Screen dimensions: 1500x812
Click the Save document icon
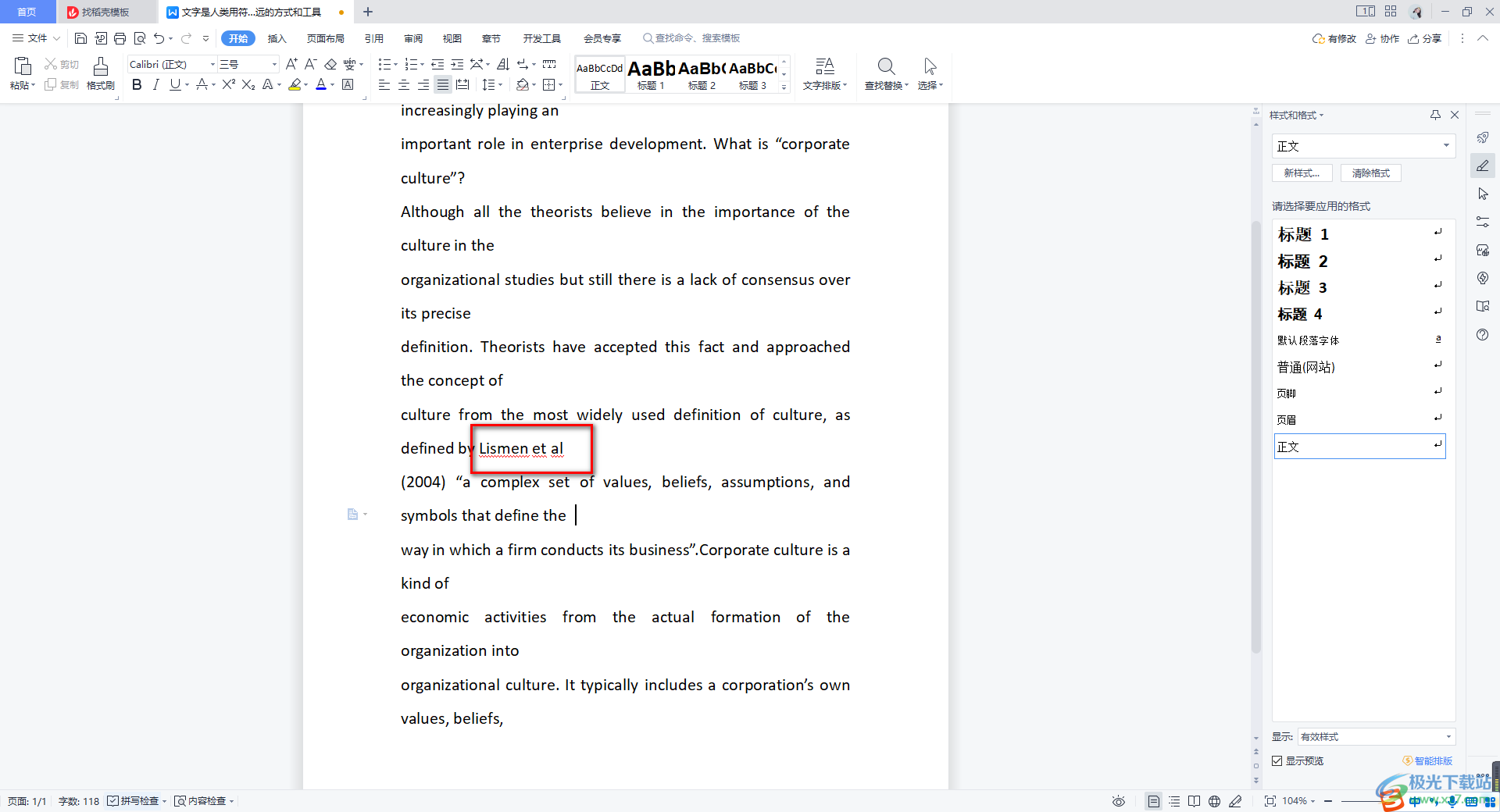pyautogui.click(x=80, y=38)
